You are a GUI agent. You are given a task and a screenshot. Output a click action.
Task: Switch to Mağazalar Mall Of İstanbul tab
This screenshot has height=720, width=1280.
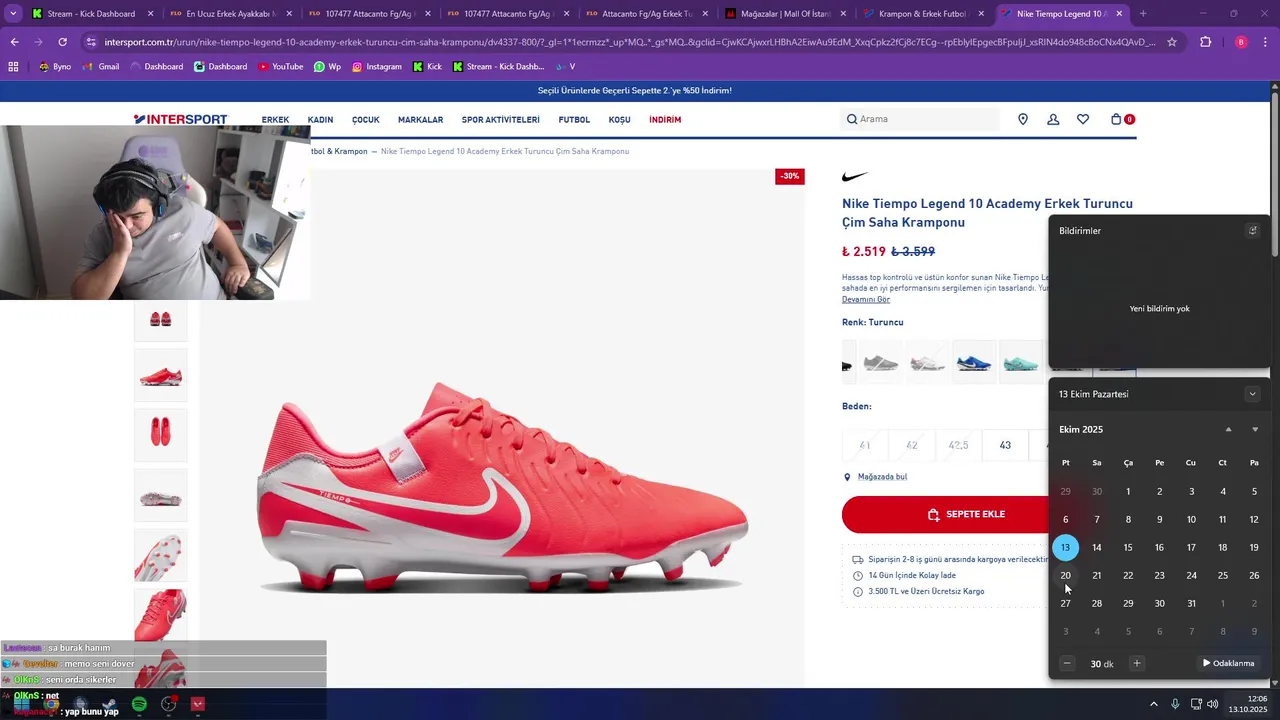click(785, 14)
